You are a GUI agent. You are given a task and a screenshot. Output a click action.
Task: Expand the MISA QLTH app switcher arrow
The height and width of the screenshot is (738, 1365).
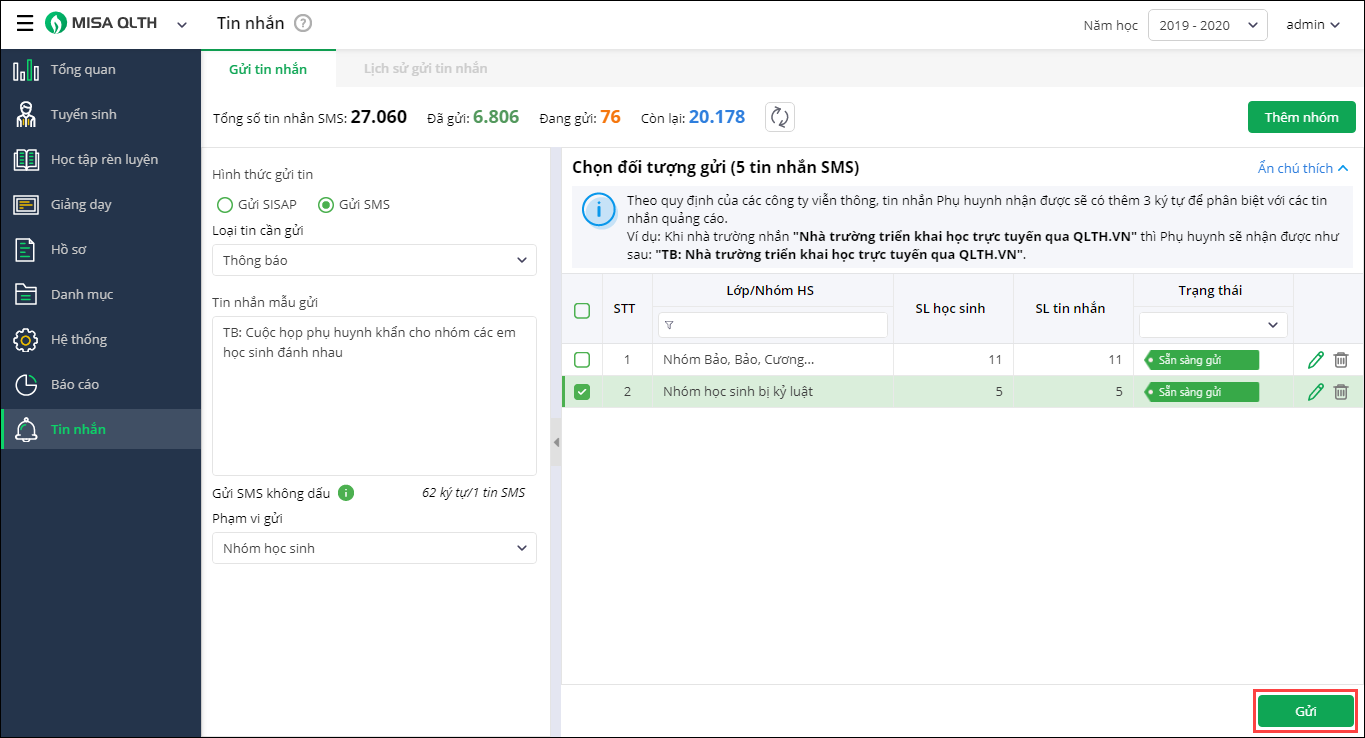tap(182, 24)
